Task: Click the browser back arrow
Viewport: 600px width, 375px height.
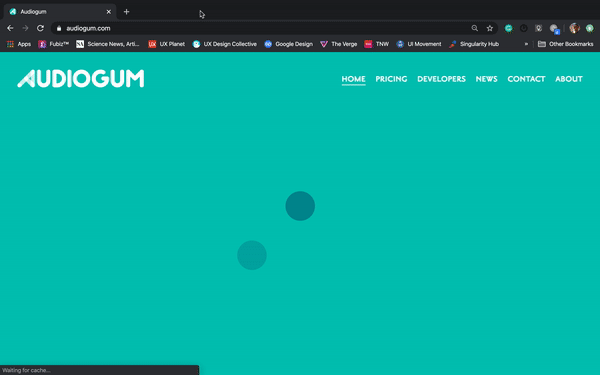Action: point(10,28)
